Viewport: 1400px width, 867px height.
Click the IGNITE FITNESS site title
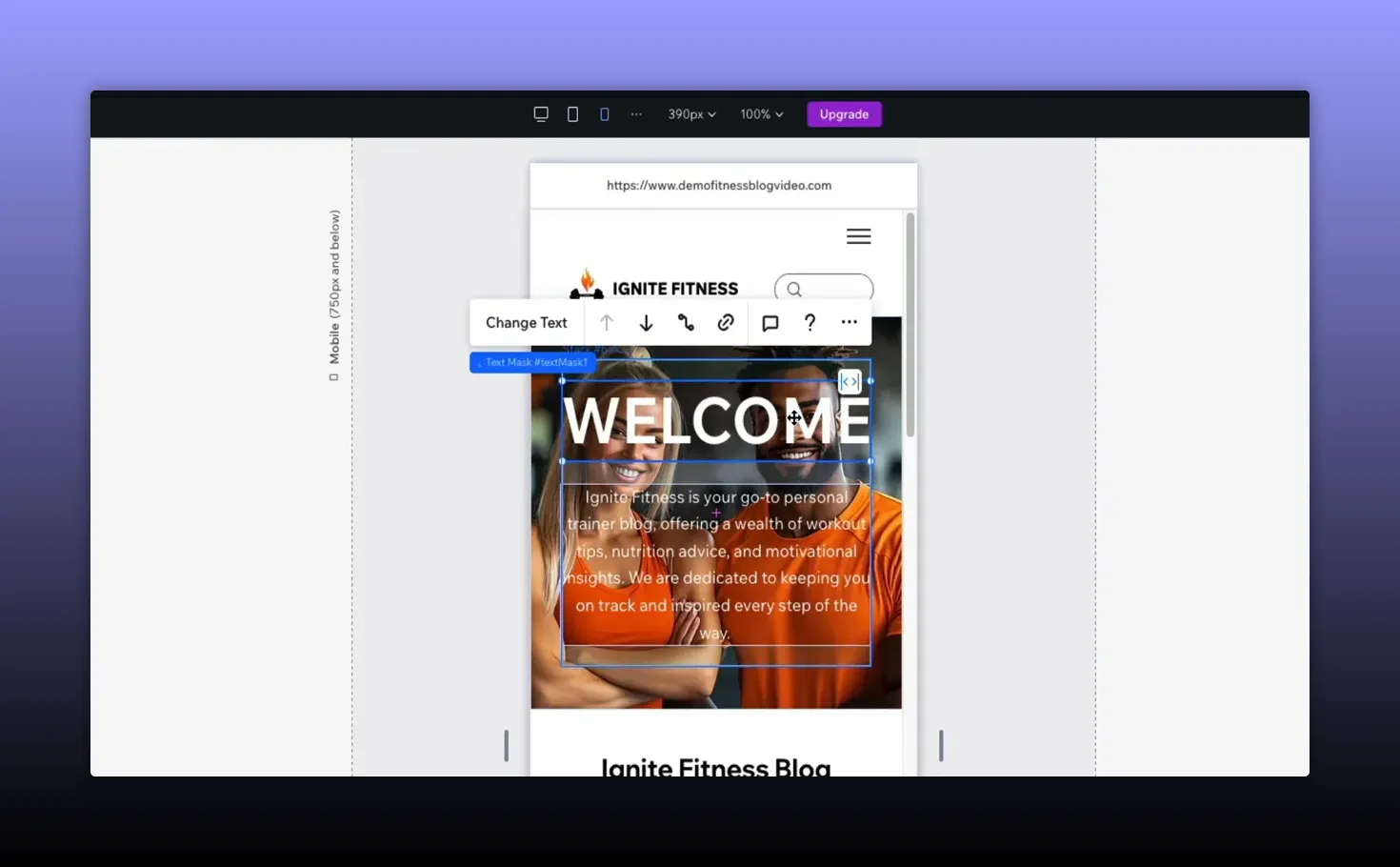tap(675, 289)
